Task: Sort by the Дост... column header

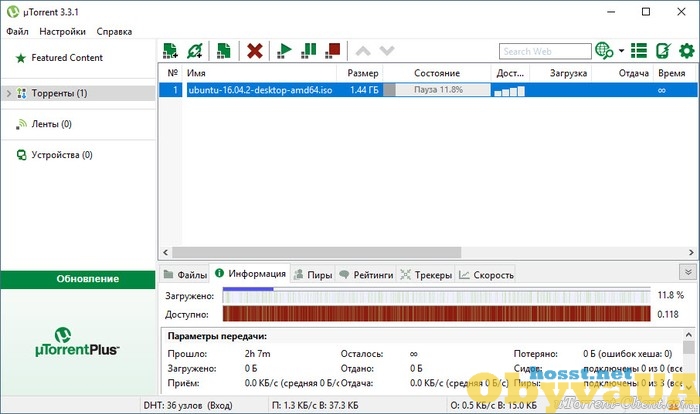Action: [510, 73]
